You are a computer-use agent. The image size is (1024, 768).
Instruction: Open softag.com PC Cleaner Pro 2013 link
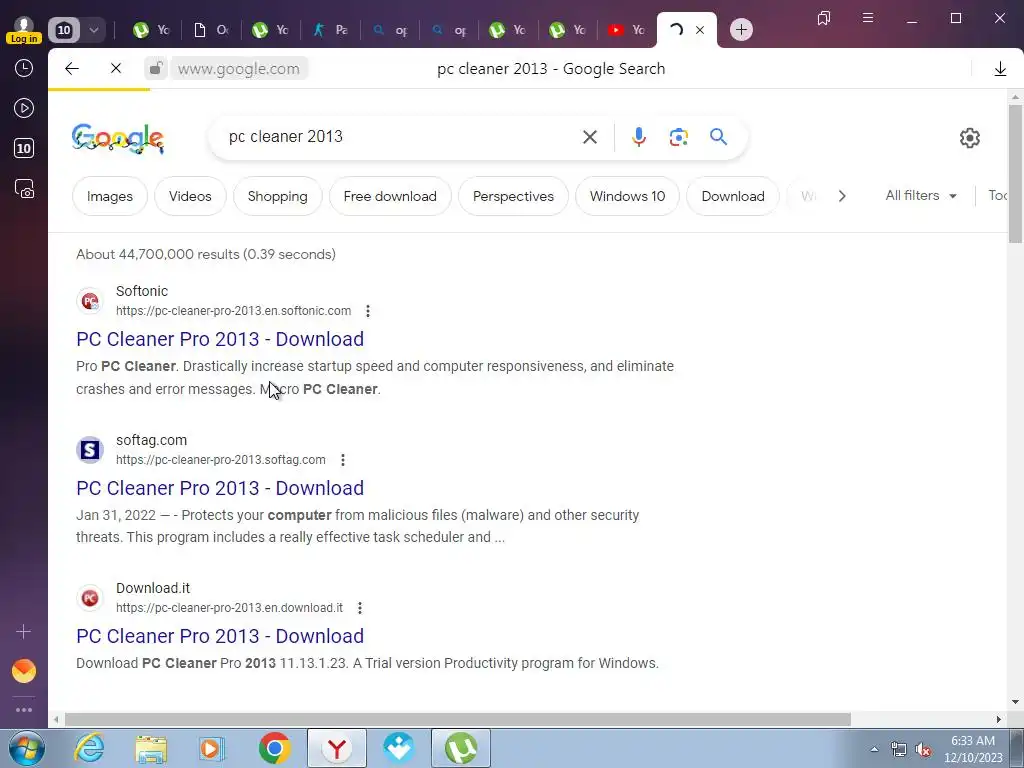[220, 488]
